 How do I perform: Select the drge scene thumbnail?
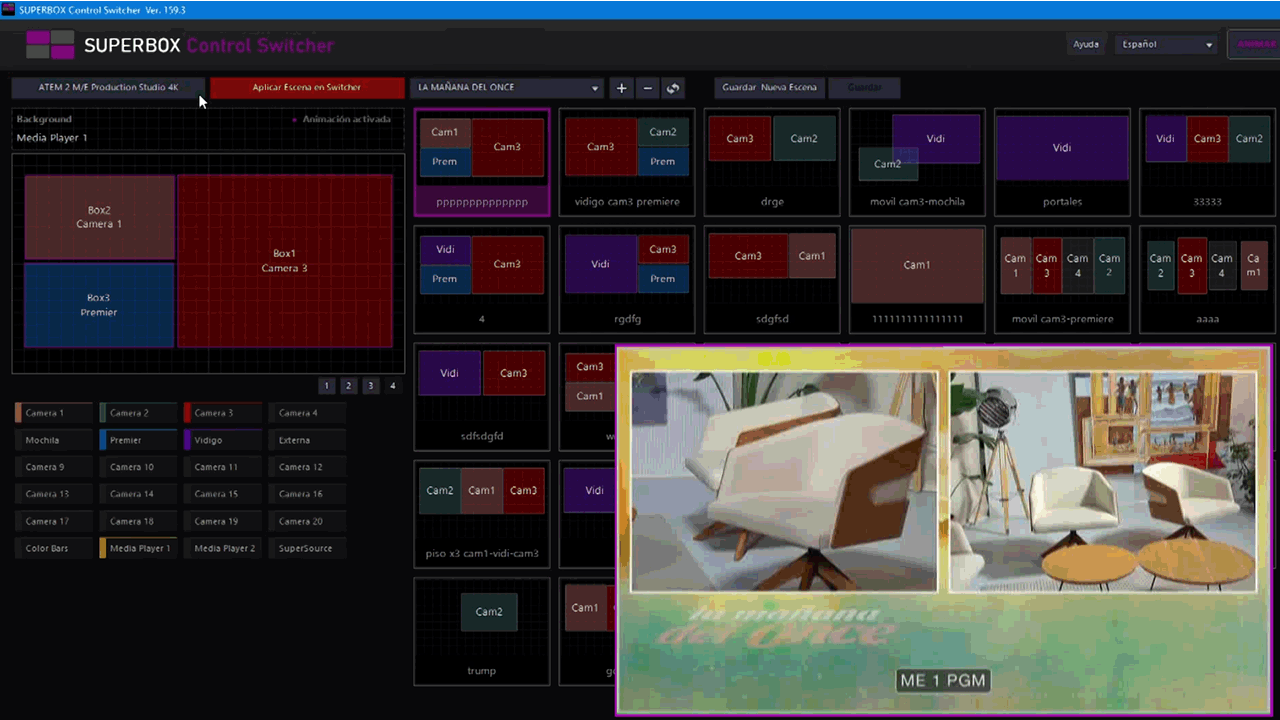772,162
